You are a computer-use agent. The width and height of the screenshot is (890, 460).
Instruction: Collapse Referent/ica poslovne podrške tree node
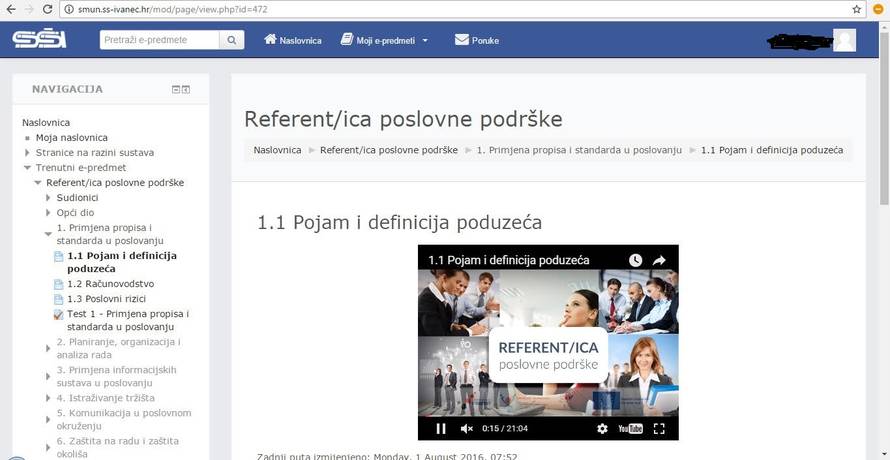[37, 183]
